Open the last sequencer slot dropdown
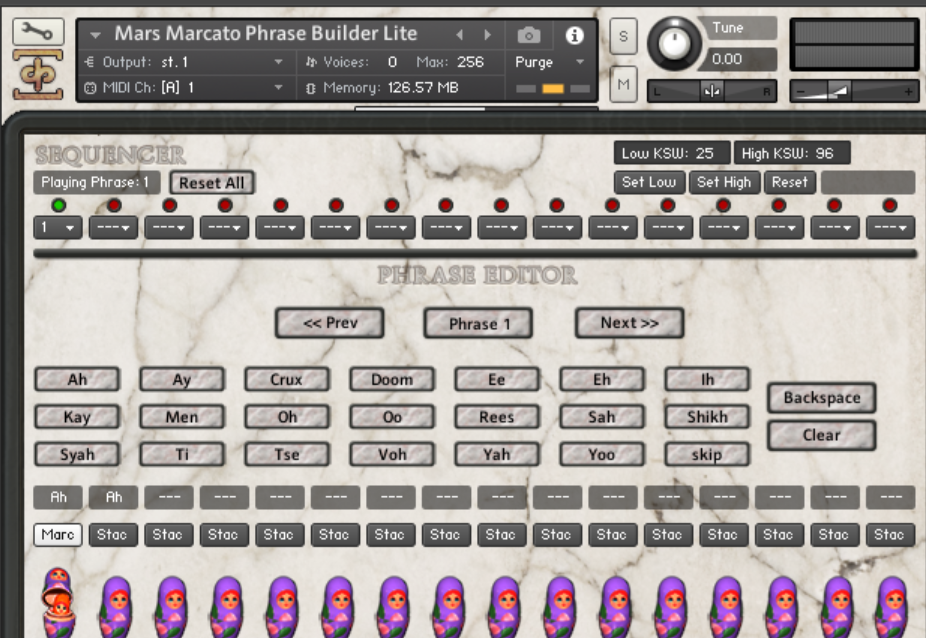926x638 pixels. pyautogui.click(x=891, y=227)
